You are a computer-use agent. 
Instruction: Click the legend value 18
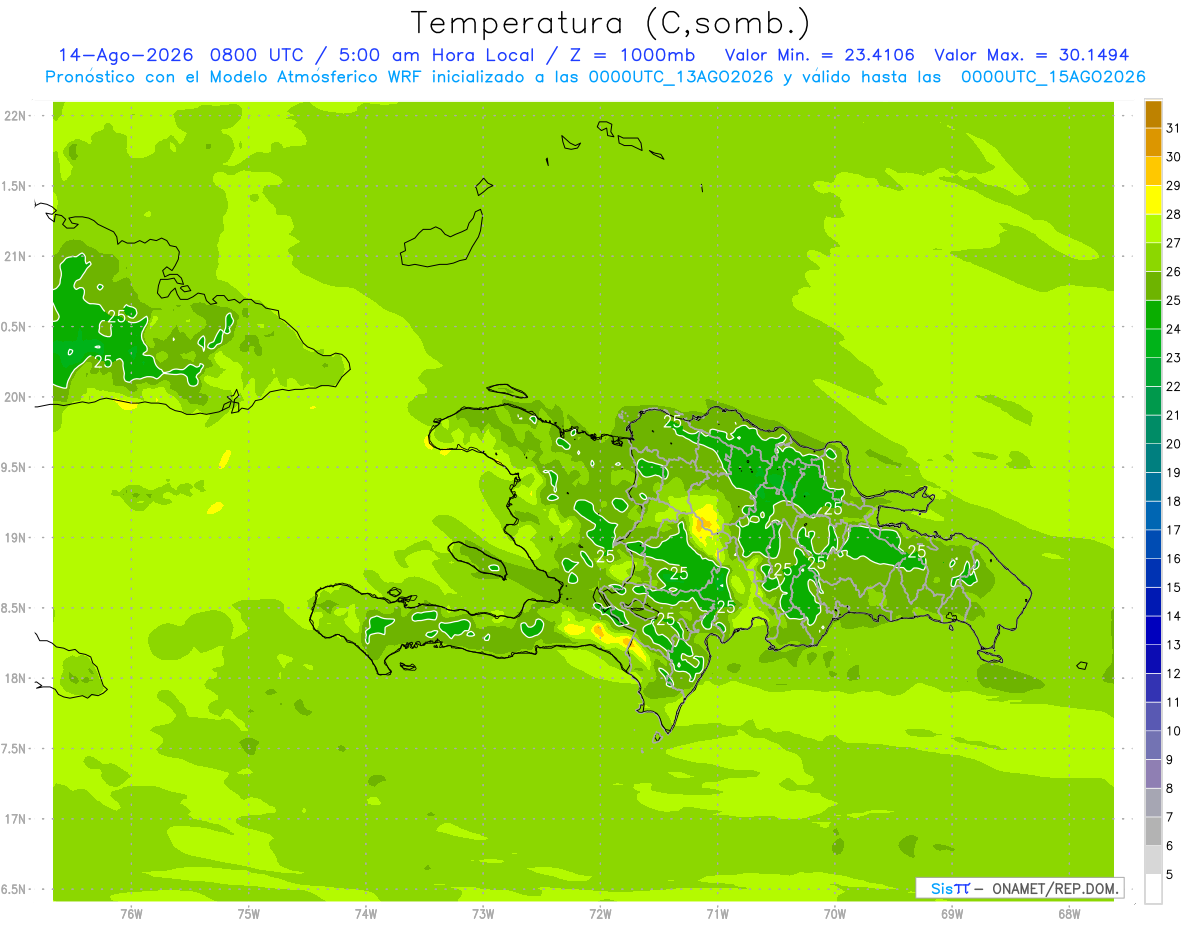pos(1173,501)
